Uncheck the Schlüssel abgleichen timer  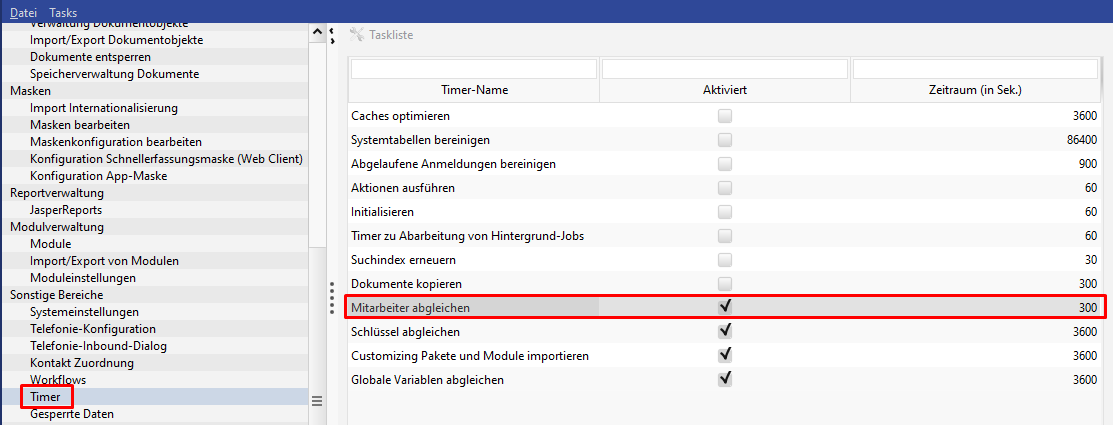(725, 331)
